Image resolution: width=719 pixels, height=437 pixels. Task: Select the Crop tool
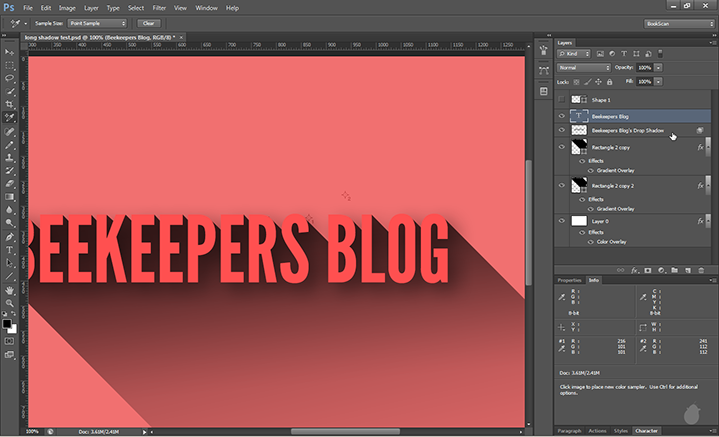10,104
